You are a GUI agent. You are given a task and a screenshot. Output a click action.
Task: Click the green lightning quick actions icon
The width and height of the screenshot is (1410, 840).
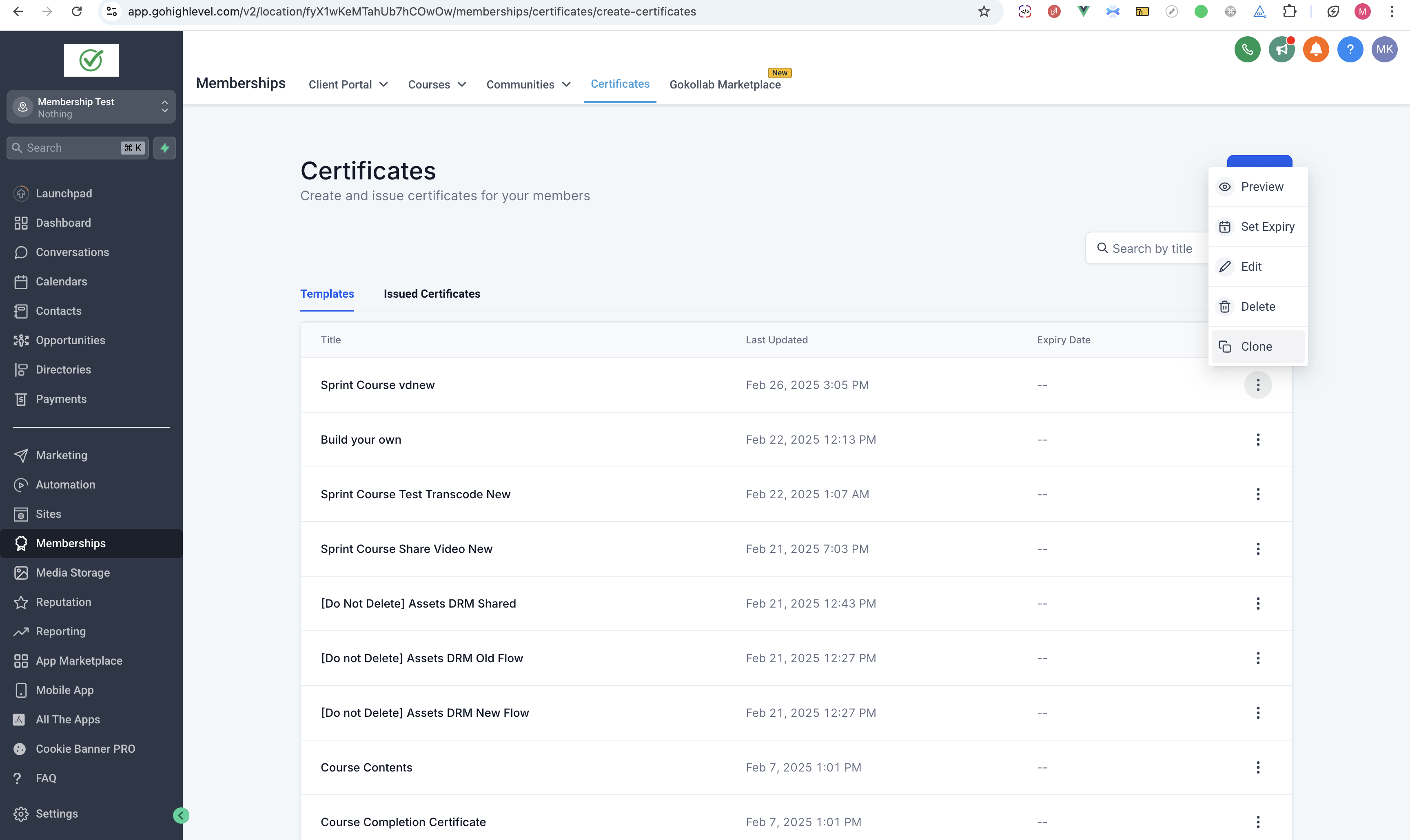[x=165, y=148]
